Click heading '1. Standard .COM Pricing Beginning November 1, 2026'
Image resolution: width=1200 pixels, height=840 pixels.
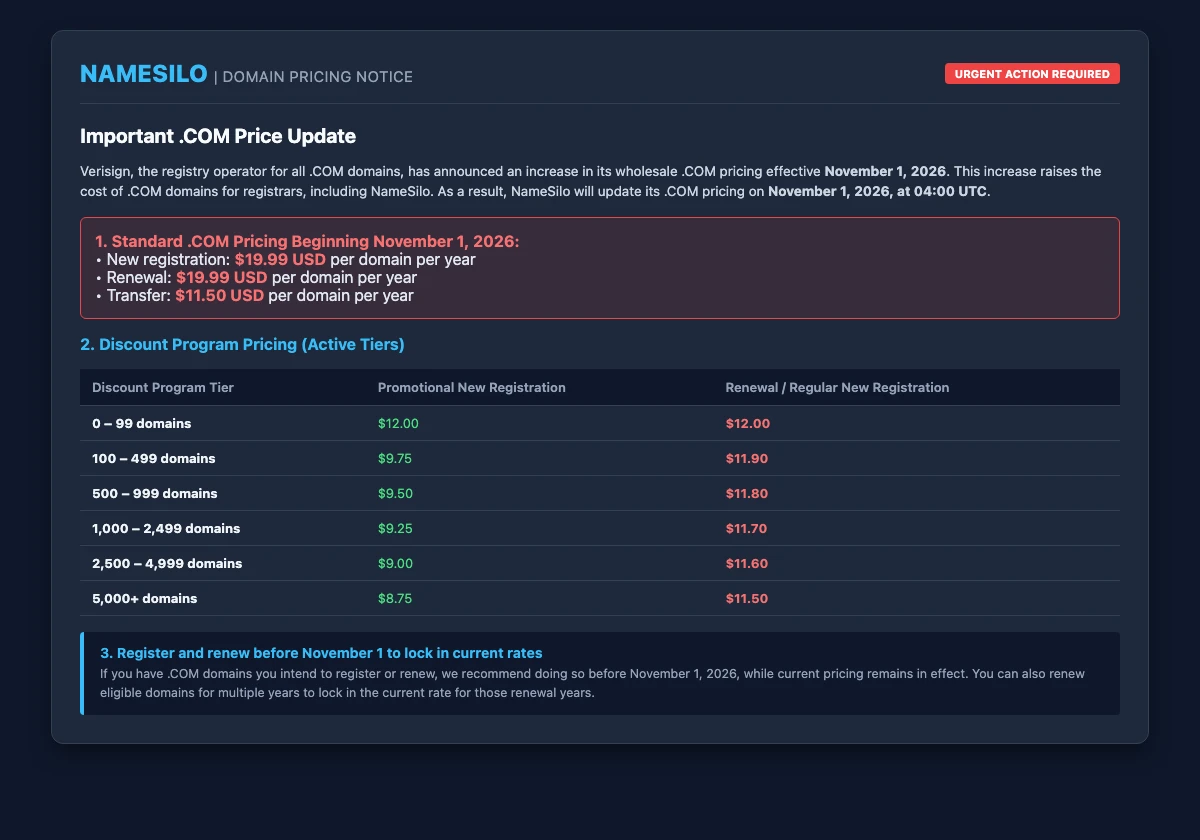(x=306, y=243)
